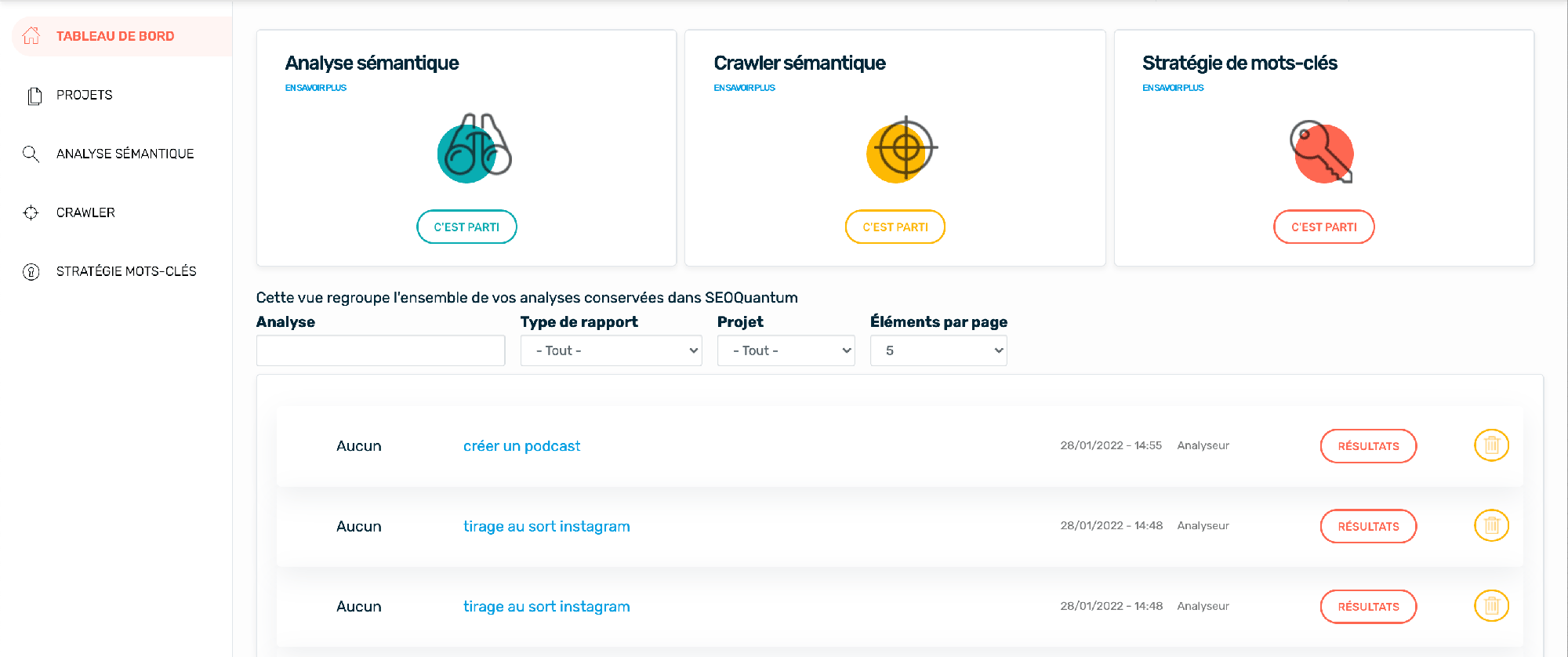Screen dimensions: 1568x657
Task: Open Stratégie Mots-Clés menu item
Action: click(x=126, y=271)
